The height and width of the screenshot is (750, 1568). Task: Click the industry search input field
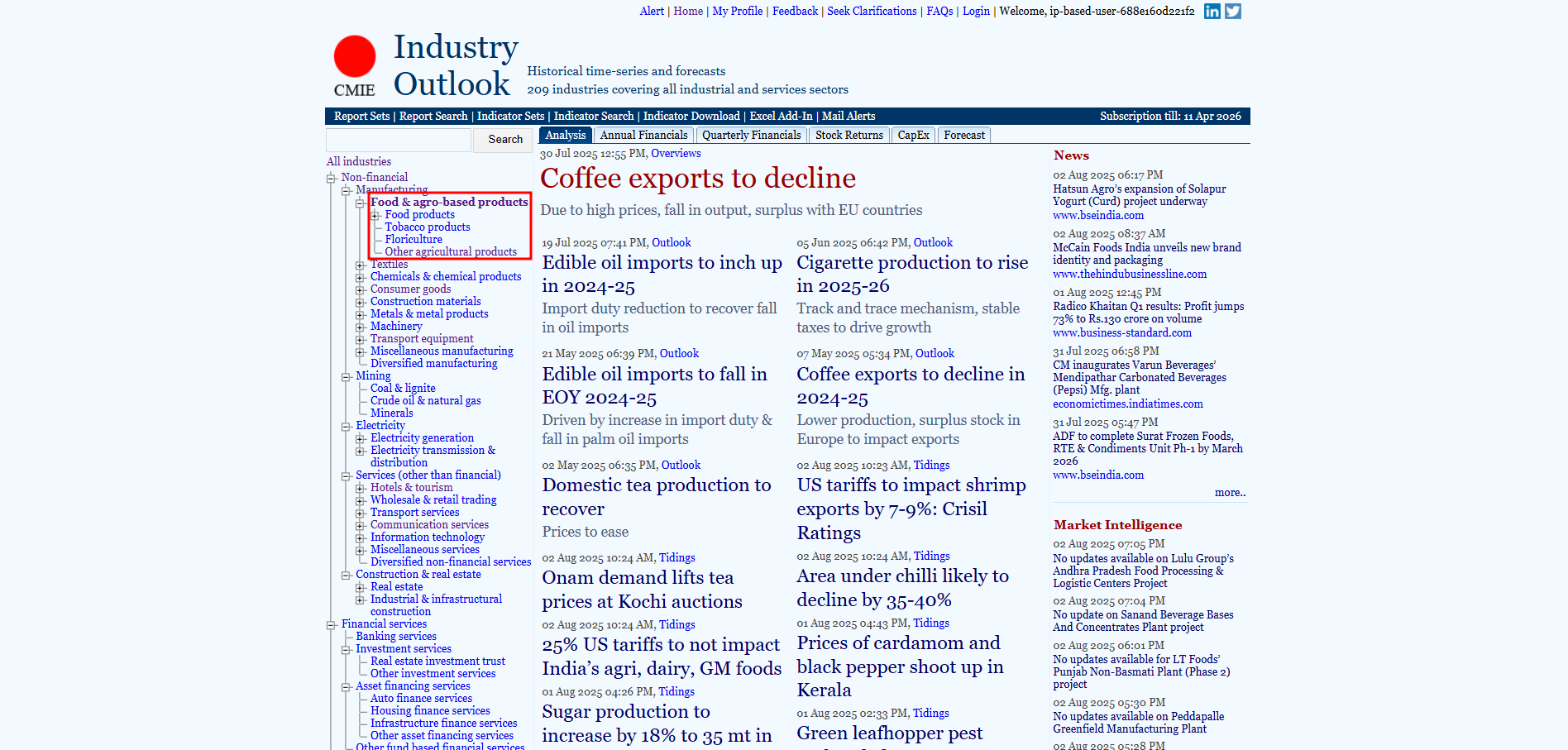coord(399,140)
